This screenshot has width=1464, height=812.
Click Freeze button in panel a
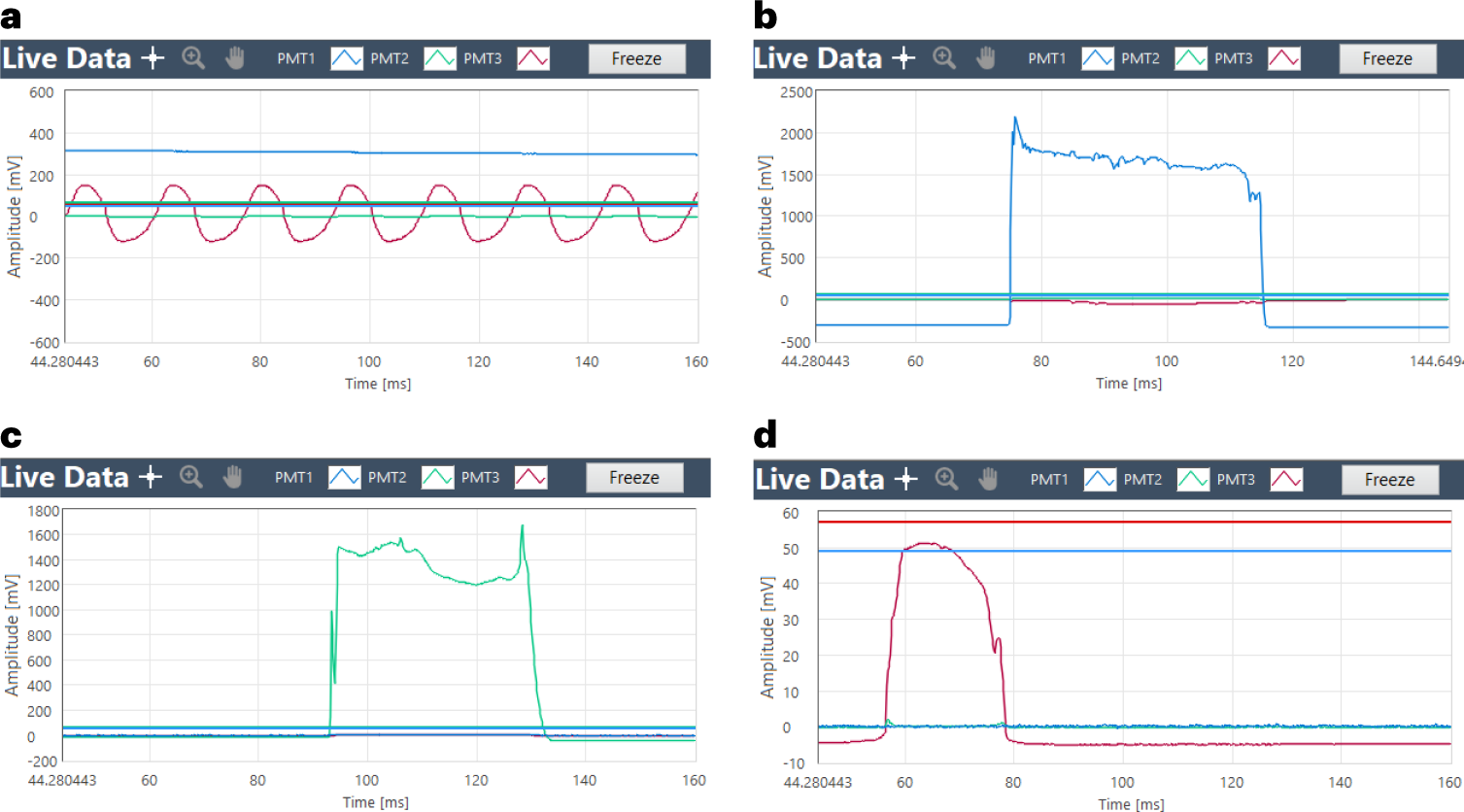pos(636,58)
